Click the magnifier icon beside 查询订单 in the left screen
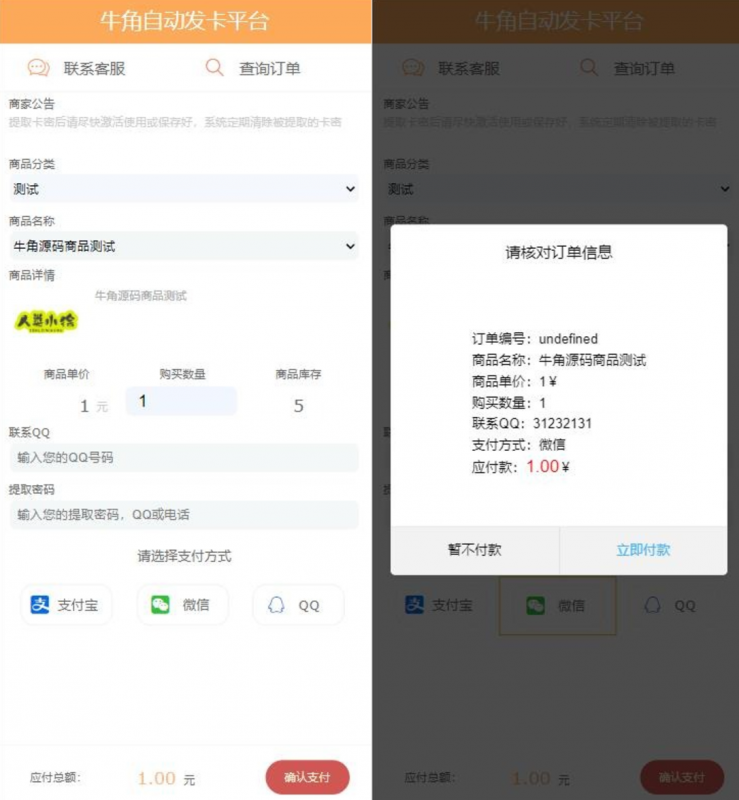 pyautogui.click(x=214, y=67)
